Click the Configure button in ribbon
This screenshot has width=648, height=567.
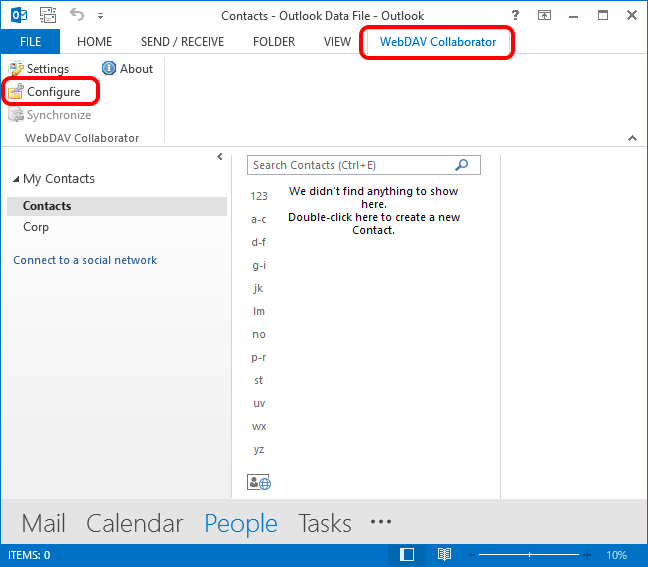pos(45,92)
